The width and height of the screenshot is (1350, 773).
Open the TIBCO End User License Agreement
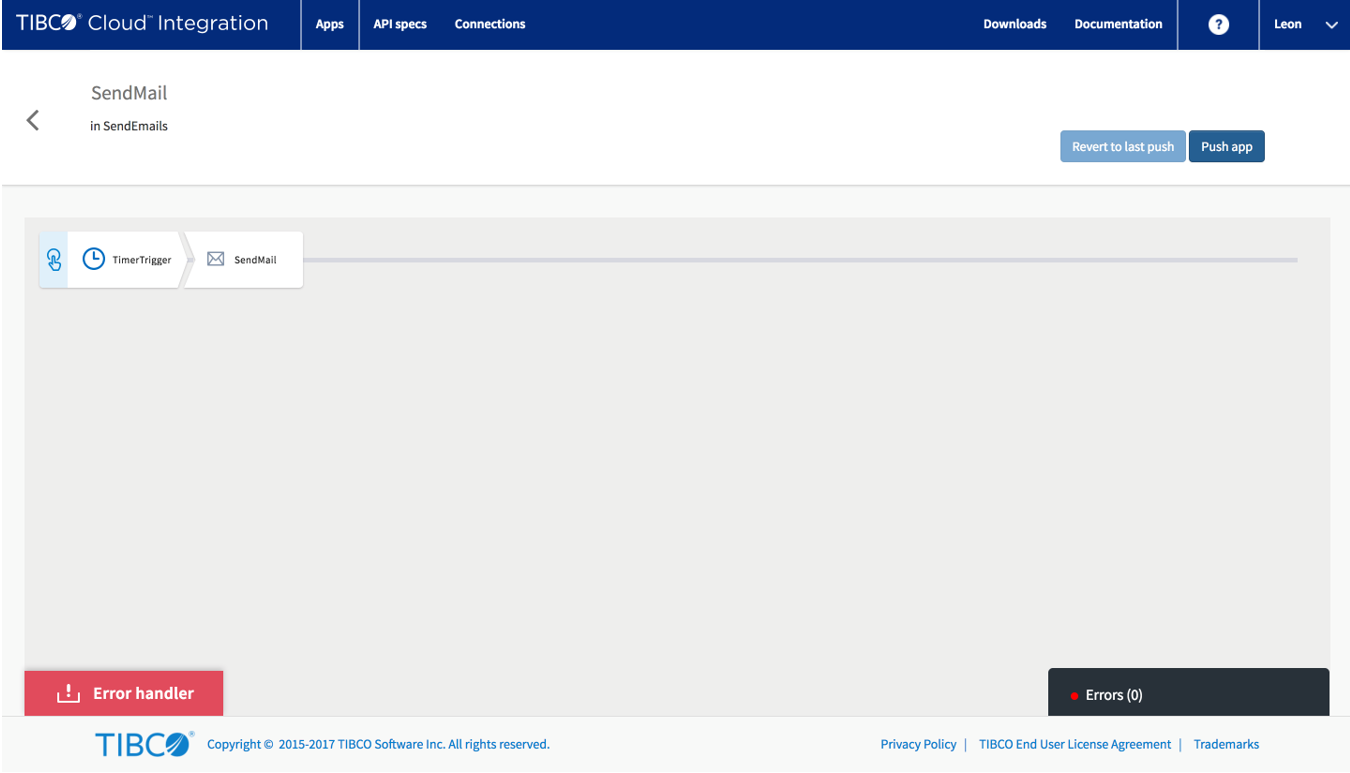(1075, 744)
